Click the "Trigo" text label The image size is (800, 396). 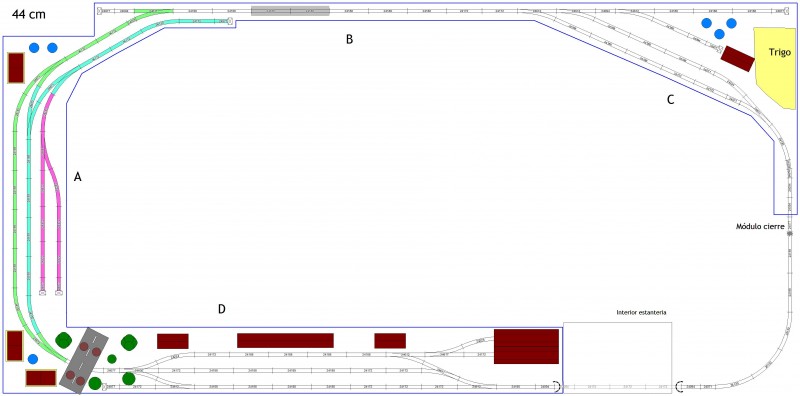[x=780, y=52]
